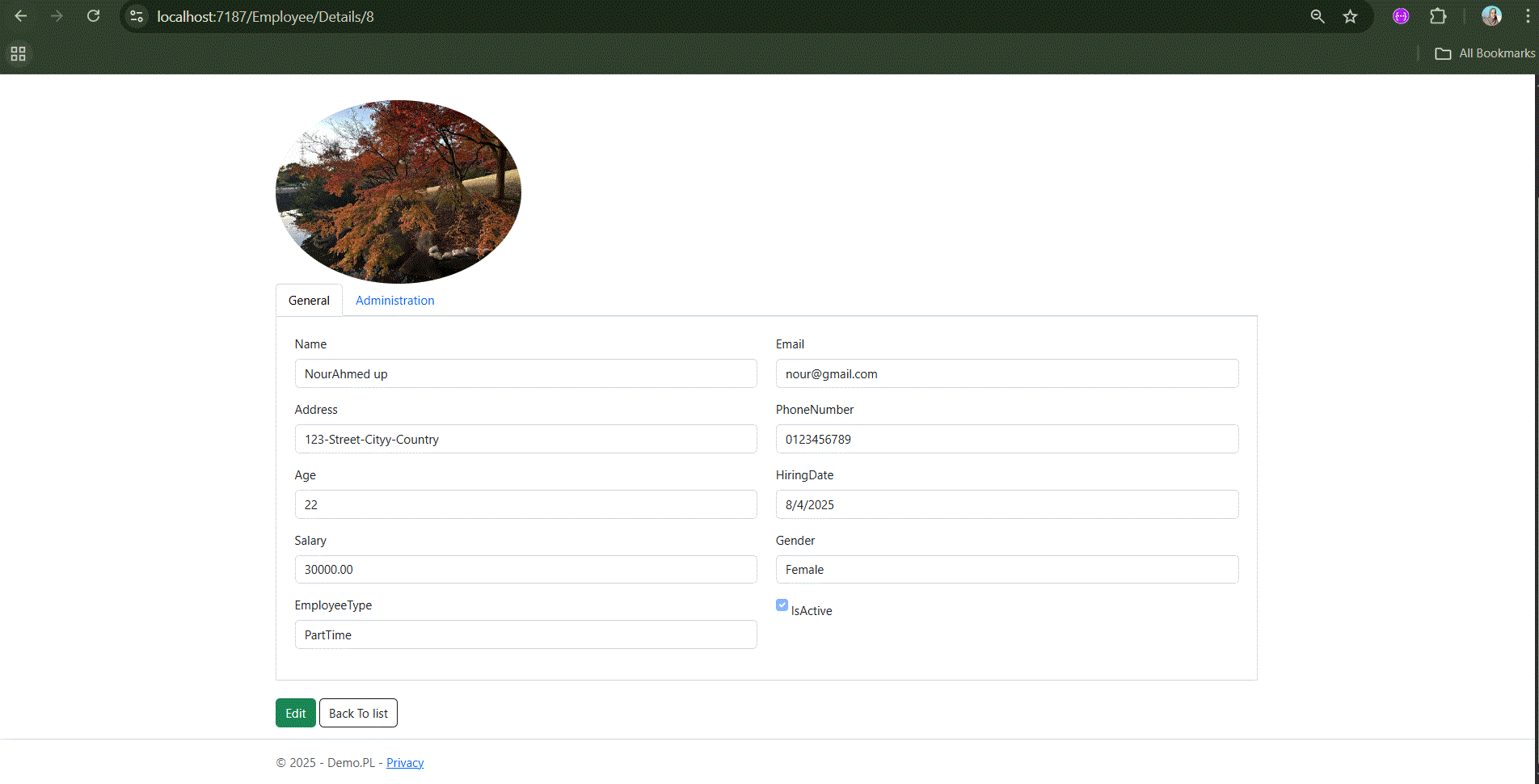Click the green Edit button
This screenshot has height=784, width=1539.
tap(296, 713)
